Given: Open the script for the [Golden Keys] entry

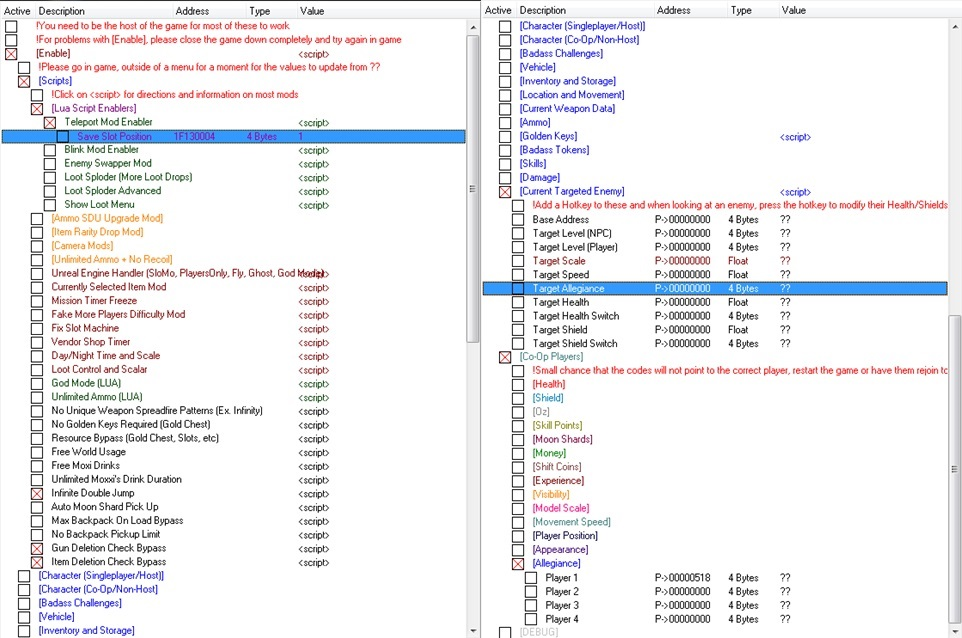Looking at the screenshot, I should tap(795, 137).
